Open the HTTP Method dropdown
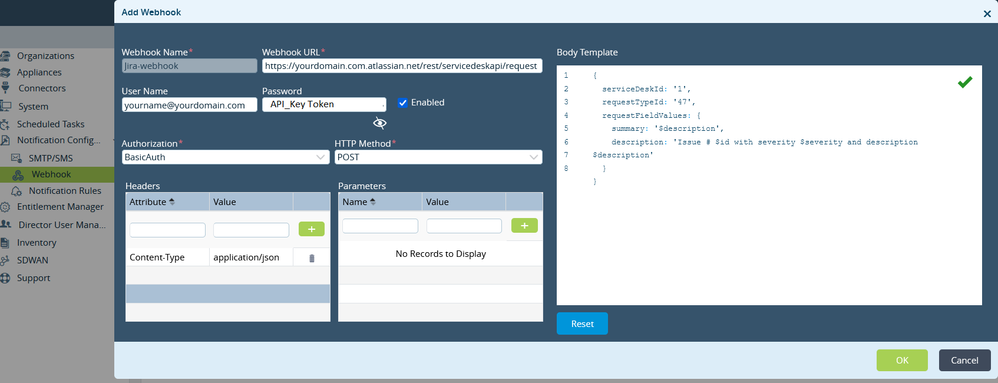The width and height of the screenshot is (998, 383). [439, 157]
